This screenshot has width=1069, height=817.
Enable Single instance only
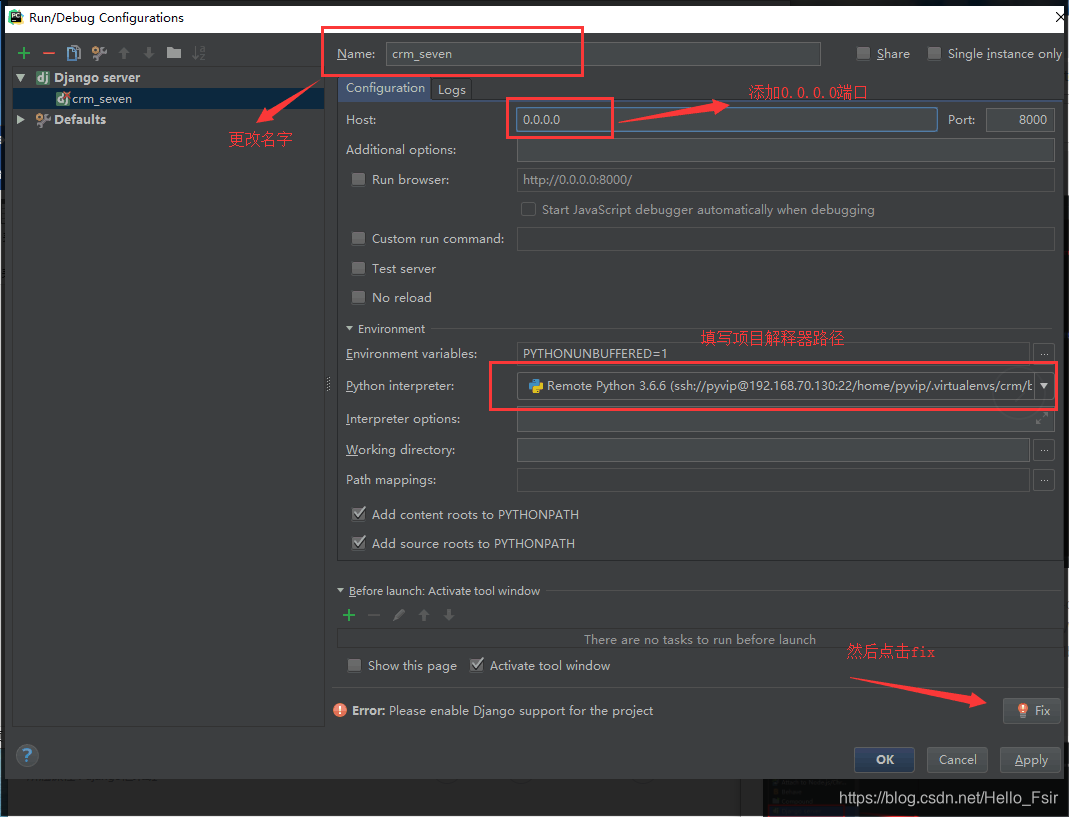pos(935,53)
